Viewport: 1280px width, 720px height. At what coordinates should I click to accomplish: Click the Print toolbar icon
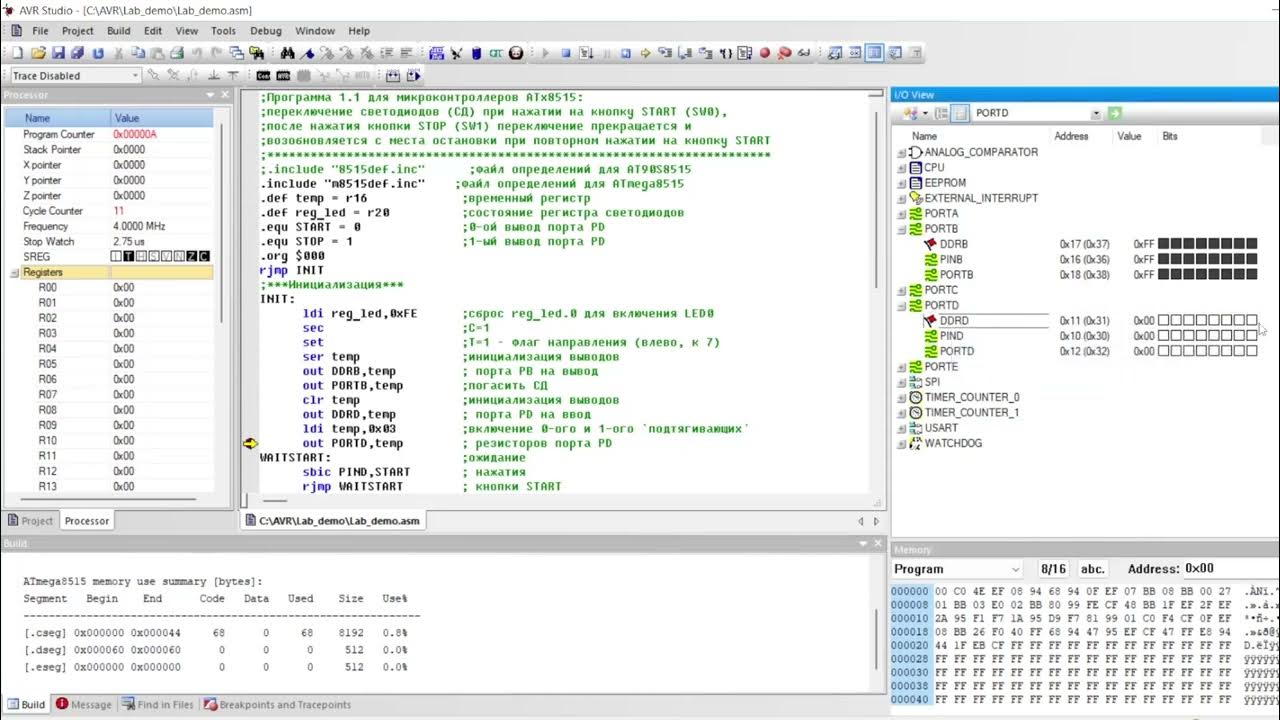176,53
